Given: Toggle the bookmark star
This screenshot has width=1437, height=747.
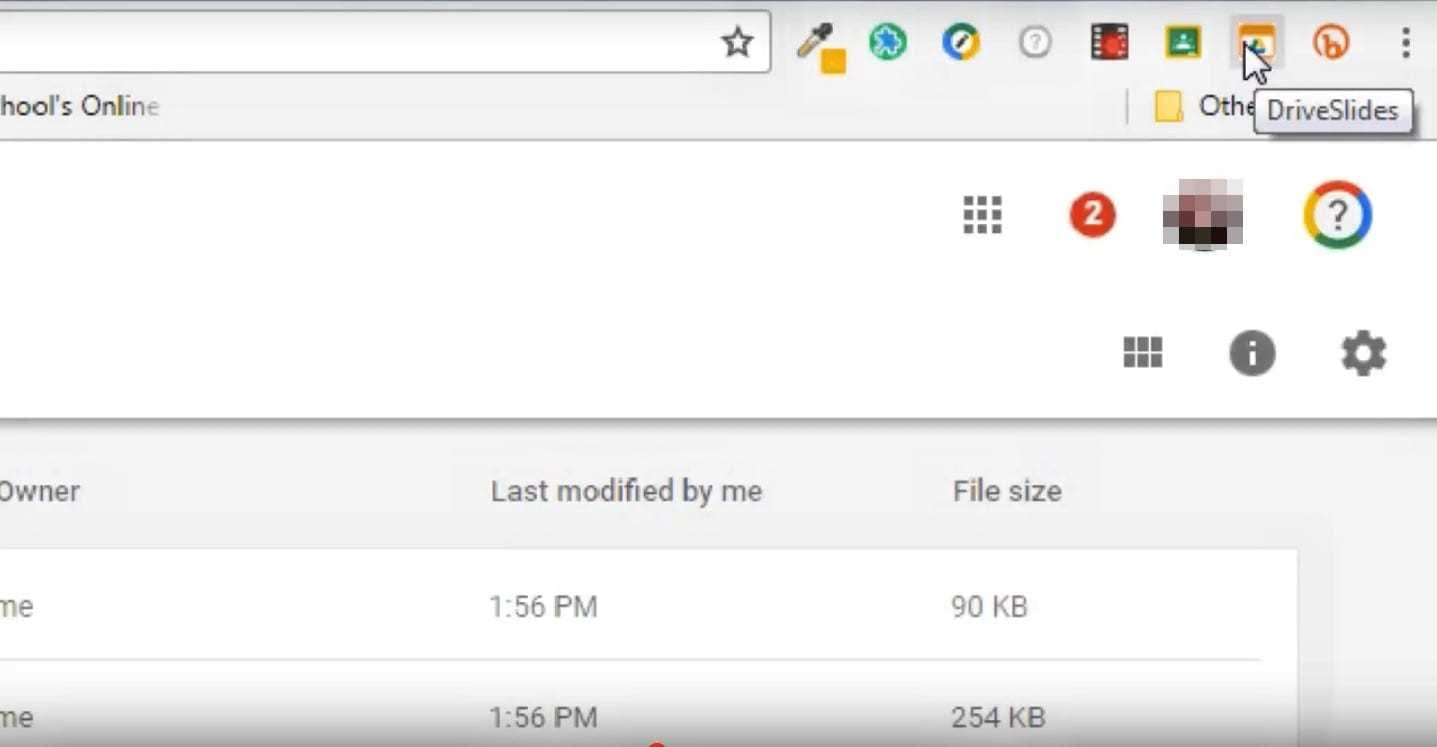Looking at the screenshot, I should coord(737,42).
